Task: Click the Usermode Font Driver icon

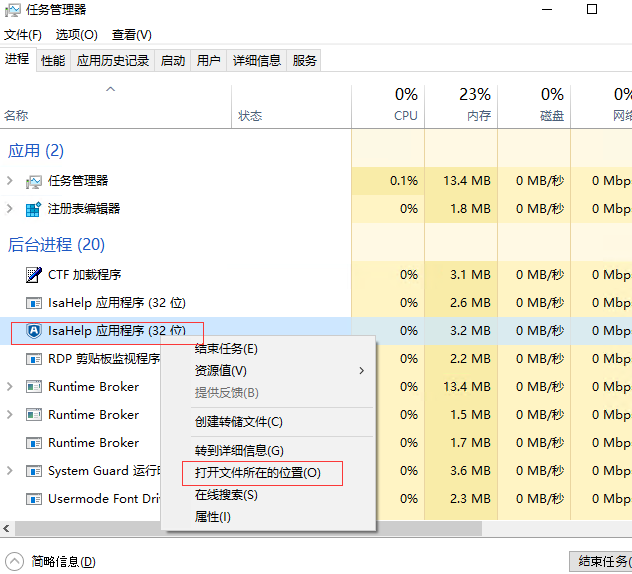Action: tap(33, 499)
